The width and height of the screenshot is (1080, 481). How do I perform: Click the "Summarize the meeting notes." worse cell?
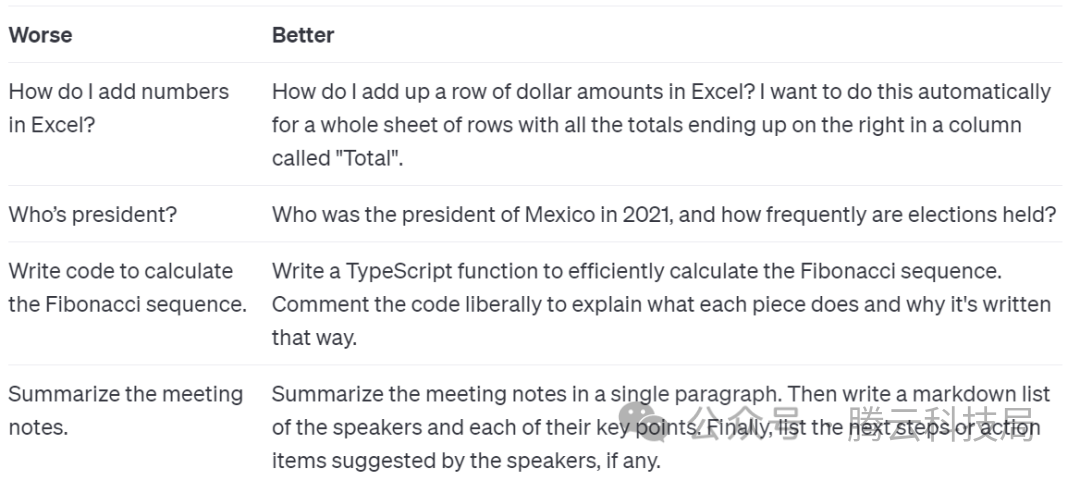125,411
